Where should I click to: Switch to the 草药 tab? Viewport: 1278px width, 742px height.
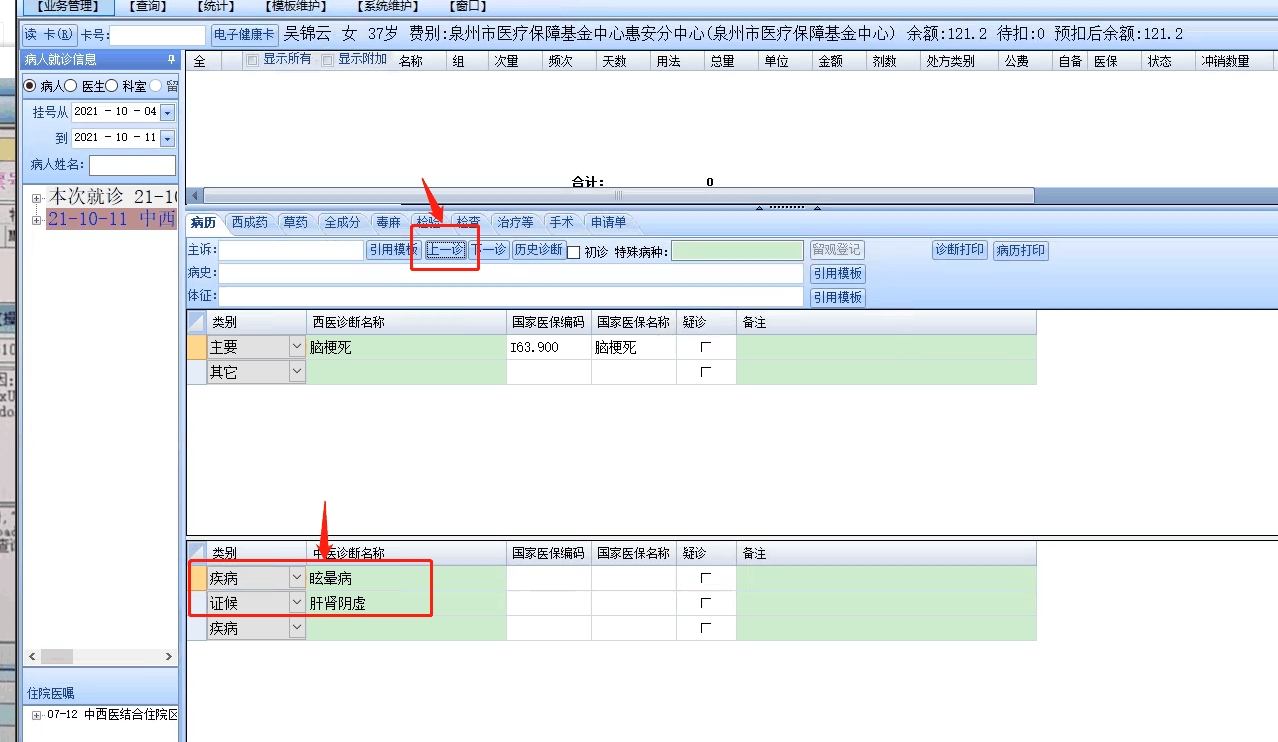[x=296, y=223]
